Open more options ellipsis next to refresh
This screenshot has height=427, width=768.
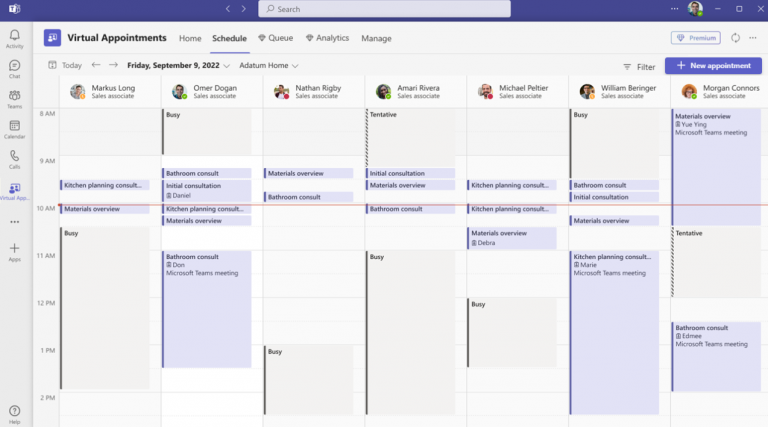[753, 38]
